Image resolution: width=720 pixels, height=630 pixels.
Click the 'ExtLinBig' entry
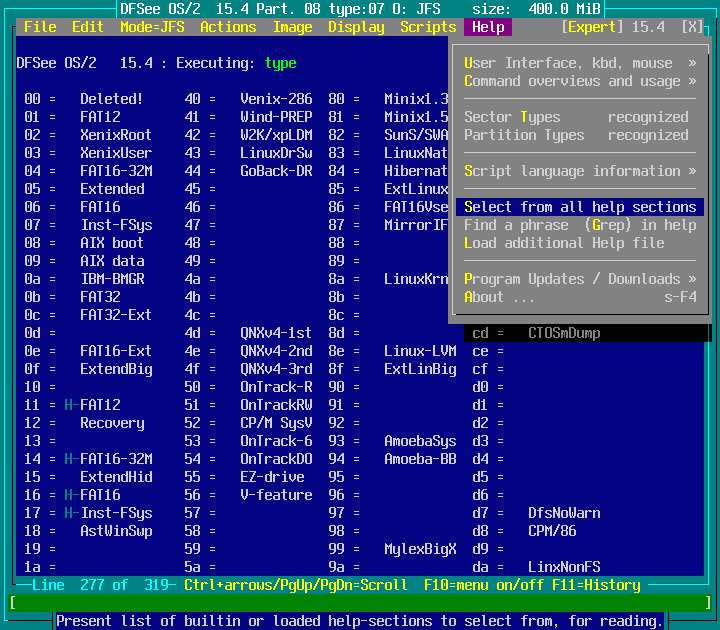(x=420, y=369)
